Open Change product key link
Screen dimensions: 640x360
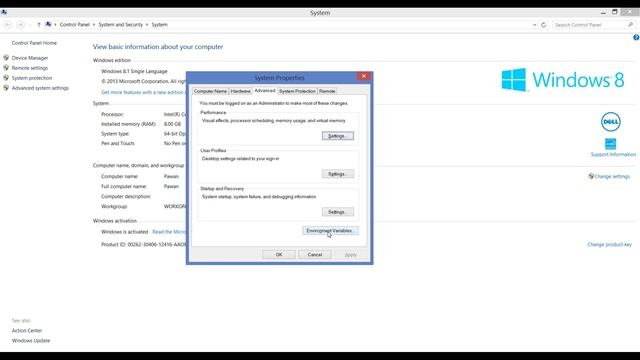(609, 244)
